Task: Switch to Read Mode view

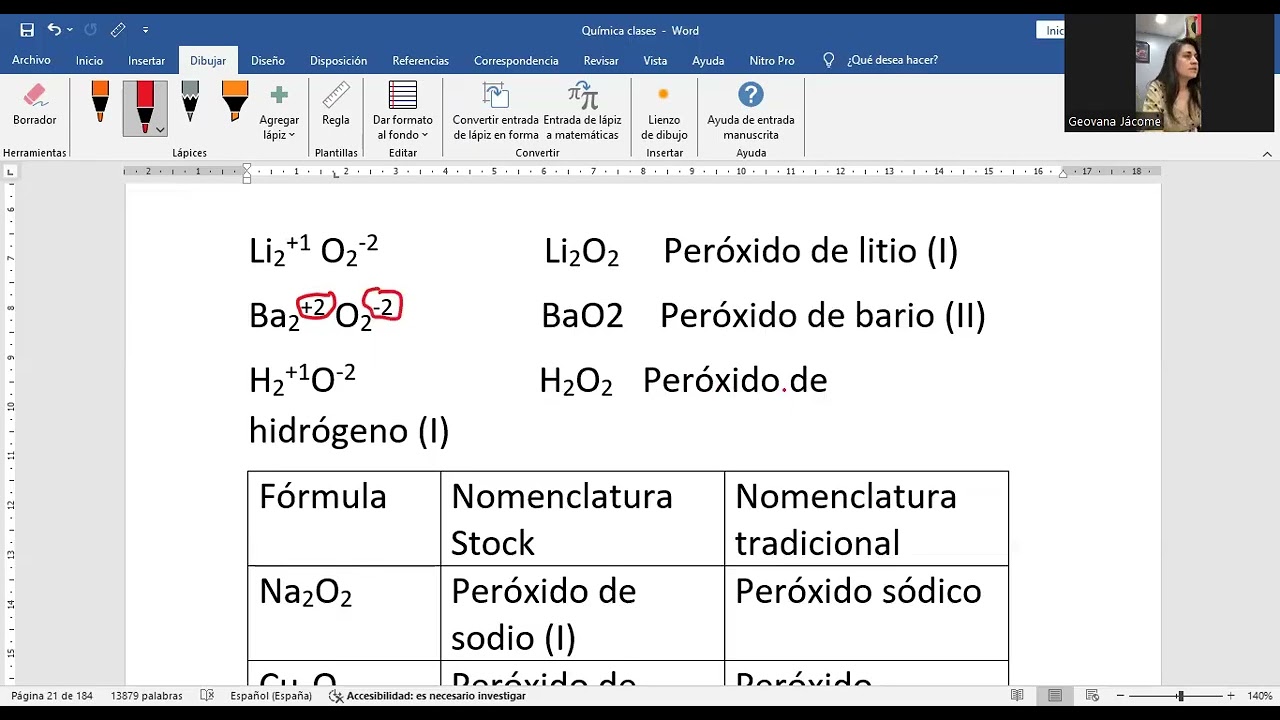Action: click(1017, 696)
